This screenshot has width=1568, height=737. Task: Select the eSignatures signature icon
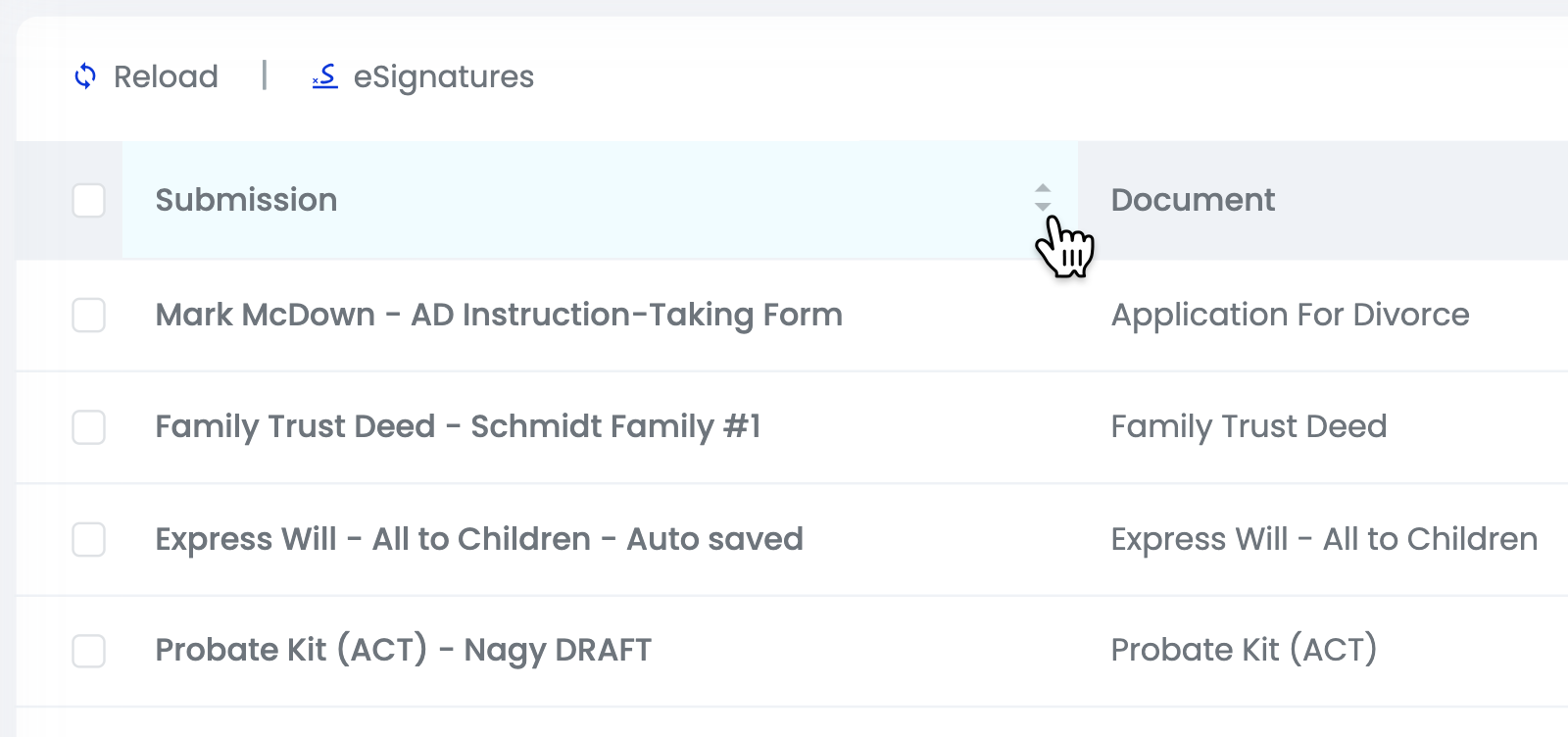click(323, 77)
